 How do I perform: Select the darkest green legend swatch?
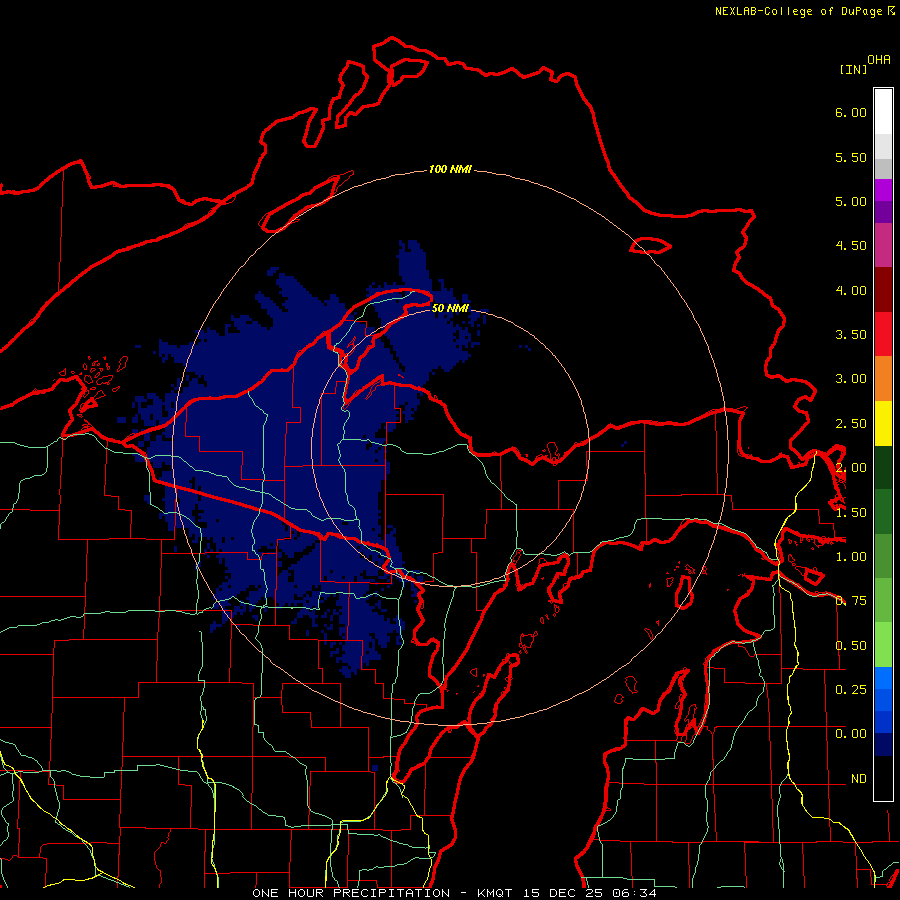coord(883,467)
